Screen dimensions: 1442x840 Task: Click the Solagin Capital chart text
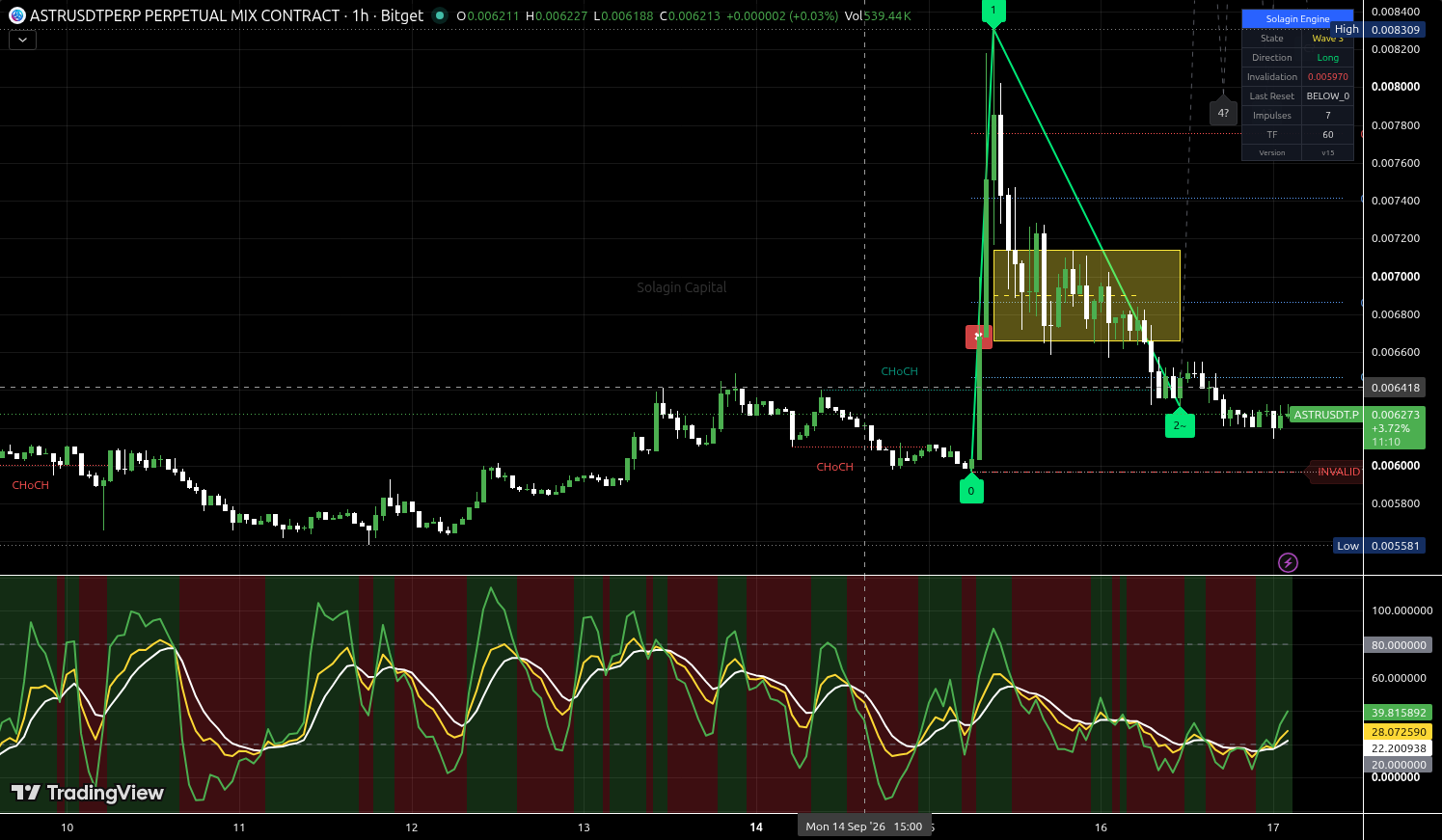[x=682, y=287]
